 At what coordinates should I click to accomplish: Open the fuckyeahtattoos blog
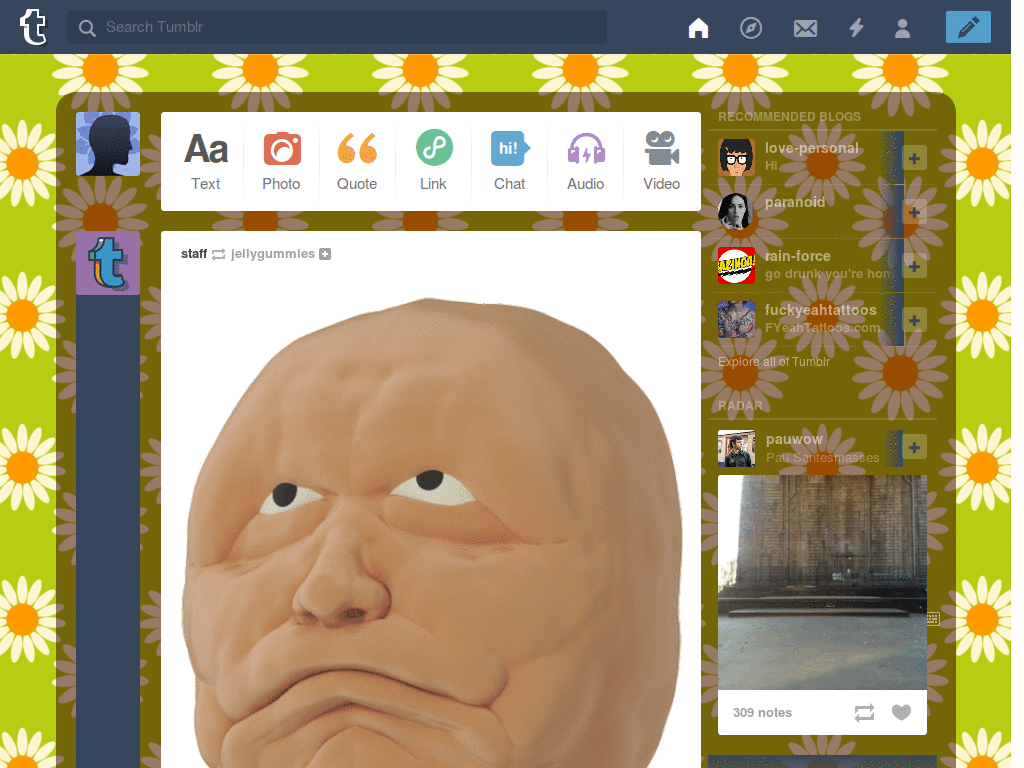point(821,310)
